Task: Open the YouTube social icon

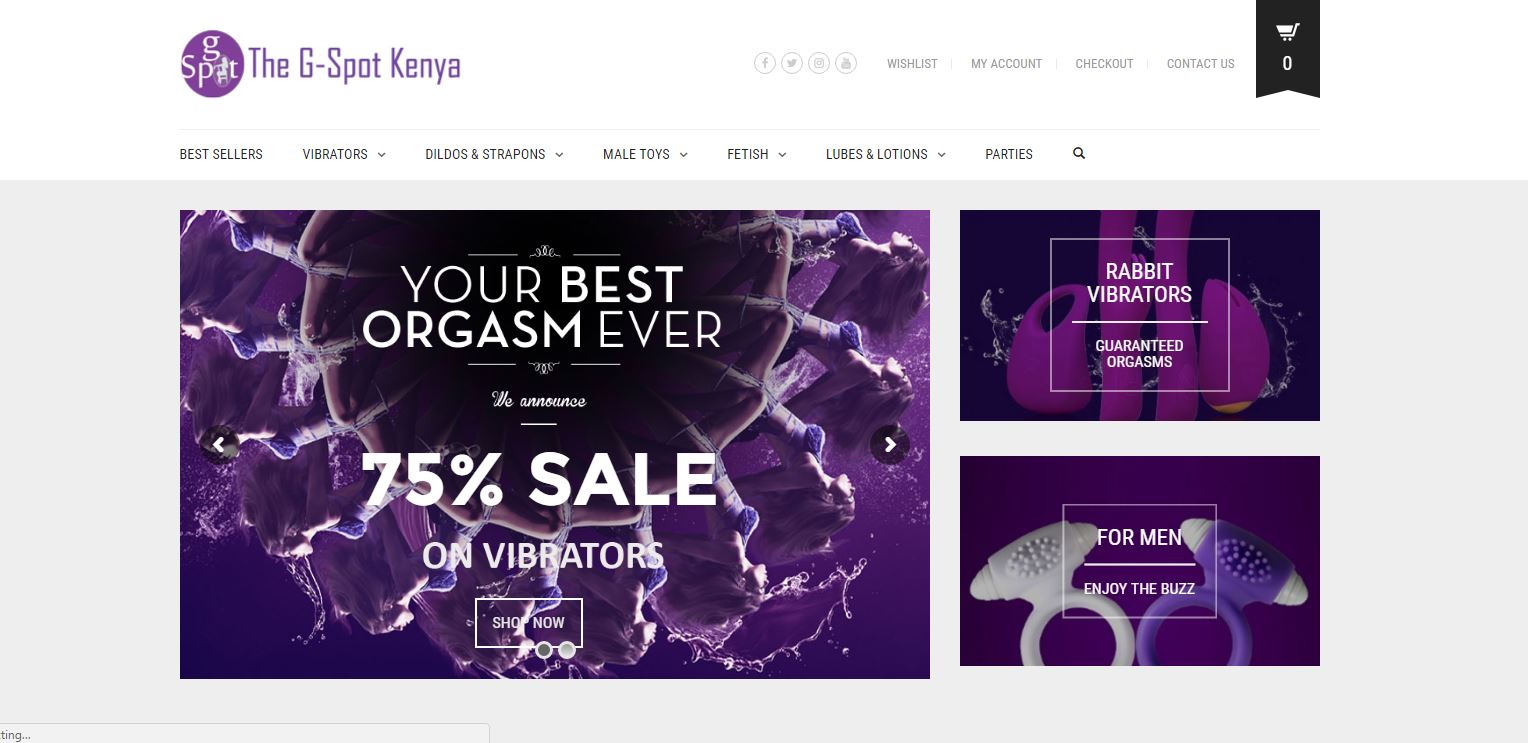Action: pyautogui.click(x=846, y=63)
